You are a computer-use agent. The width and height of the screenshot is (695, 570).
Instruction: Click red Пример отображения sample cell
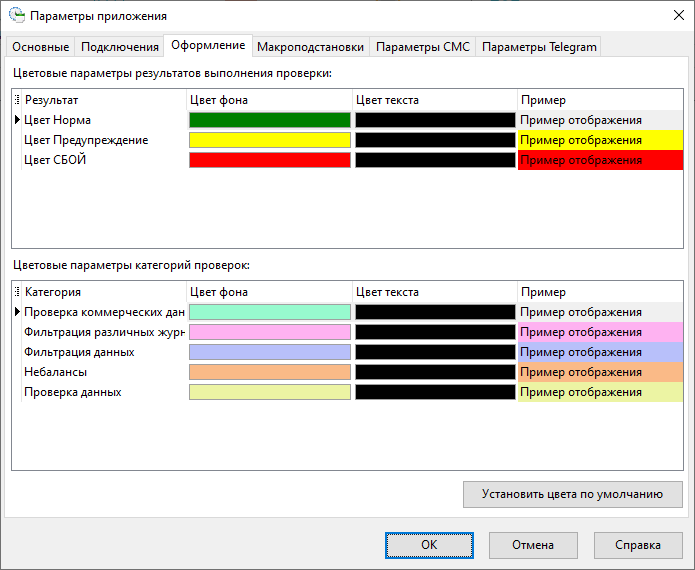coord(600,160)
